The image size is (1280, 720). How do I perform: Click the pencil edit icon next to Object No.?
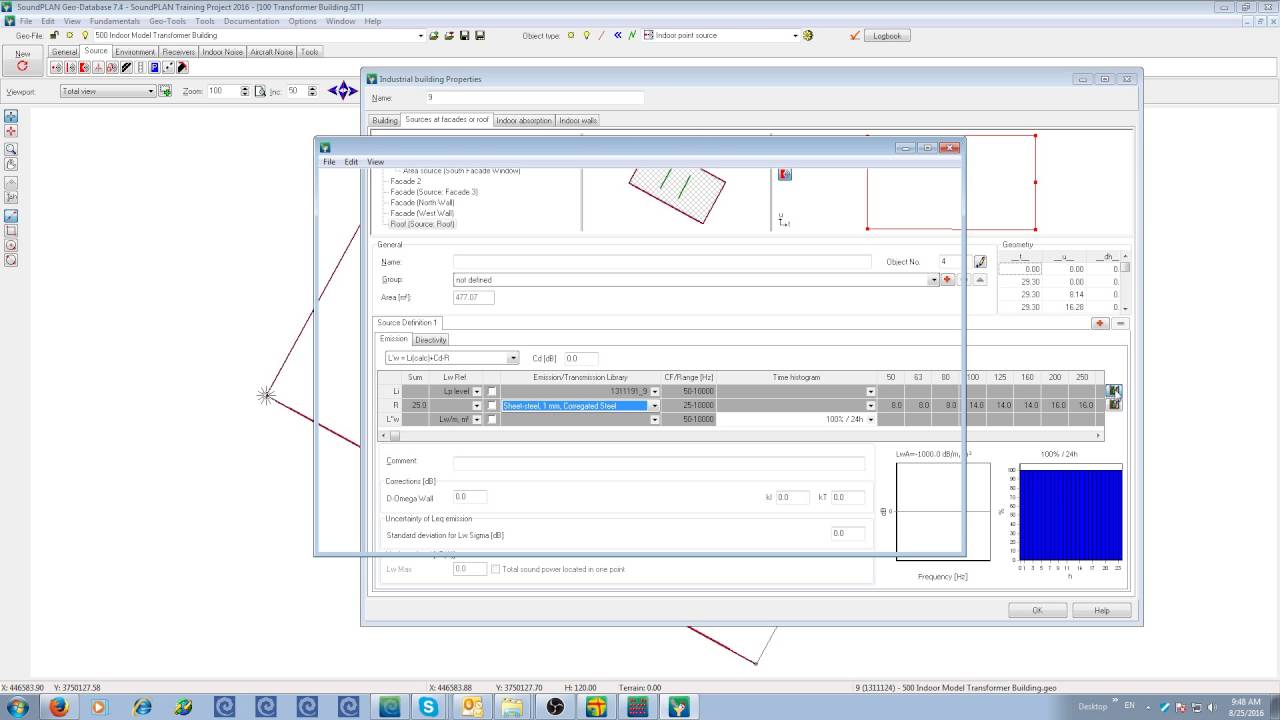click(980, 262)
